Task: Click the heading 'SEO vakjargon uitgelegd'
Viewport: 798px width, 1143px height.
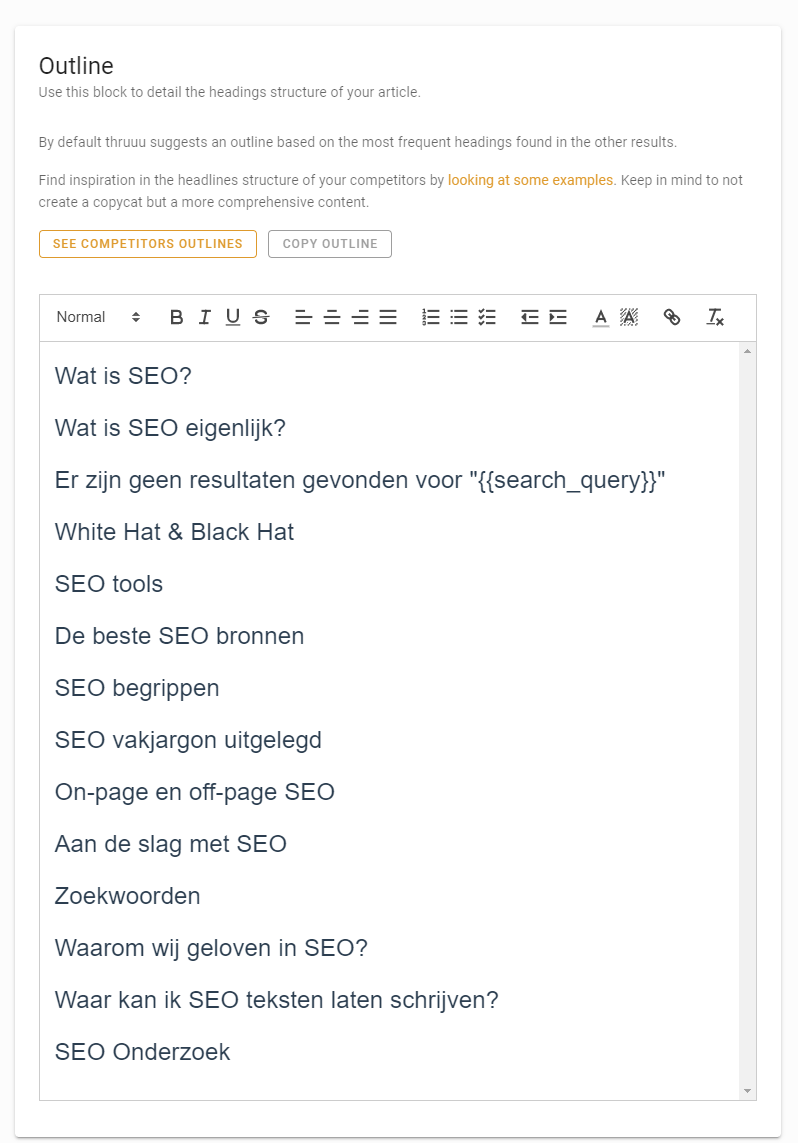Action: [188, 740]
